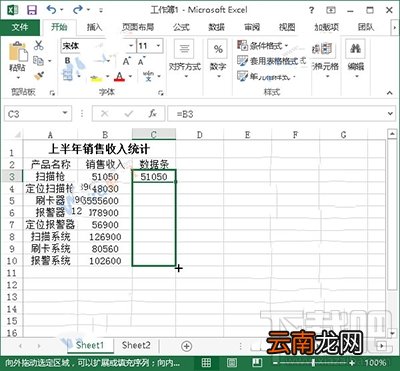The height and width of the screenshot is (371, 400).
Task: Click the Copy icon in clipboard group
Action: click(x=39, y=61)
